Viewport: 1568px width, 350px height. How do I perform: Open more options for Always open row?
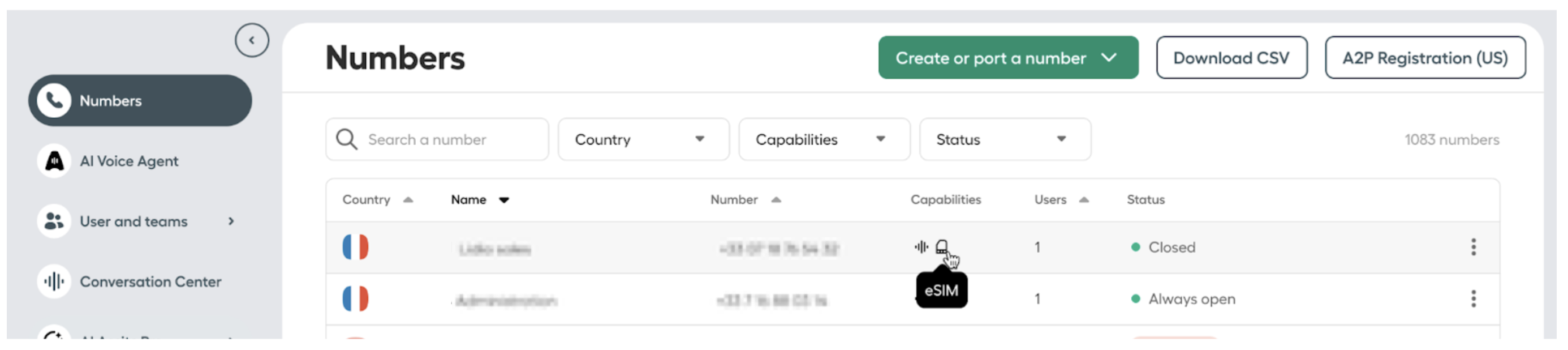point(1474,300)
